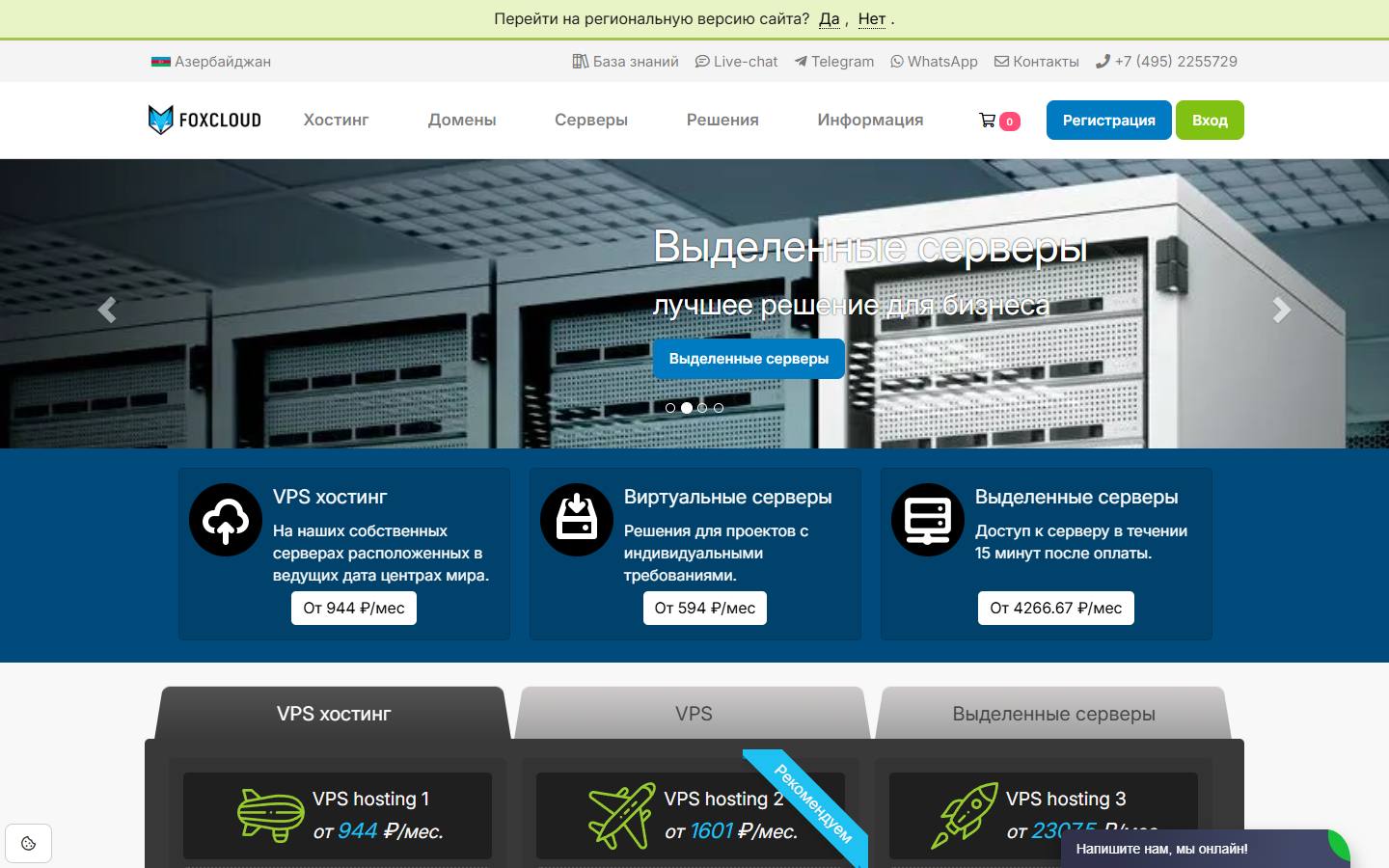Click Нет to decline regional version
This screenshot has width=1389, height=868.
coord(872,19)
